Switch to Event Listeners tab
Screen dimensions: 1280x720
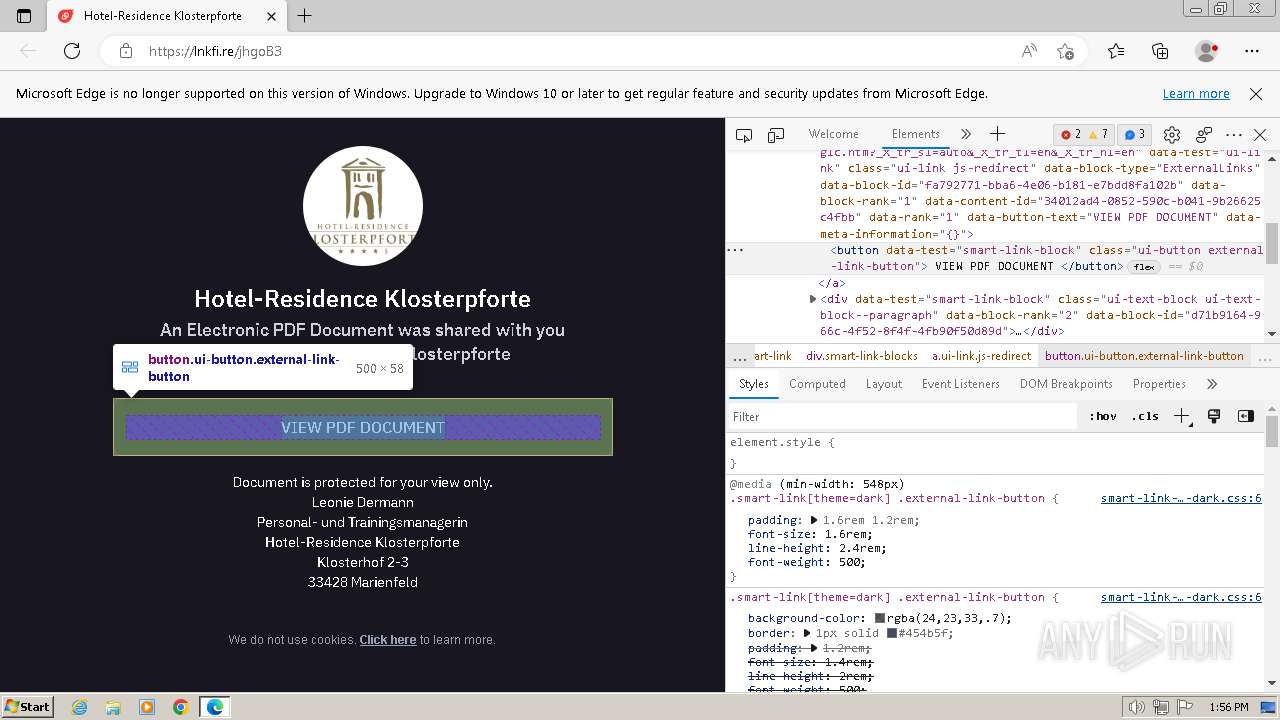(x=961, y=384)
